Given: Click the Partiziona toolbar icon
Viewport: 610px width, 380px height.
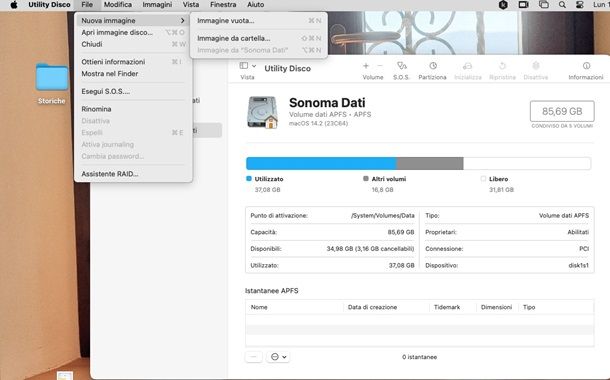Looking at the screenshot, I should [x=433, y=66].
